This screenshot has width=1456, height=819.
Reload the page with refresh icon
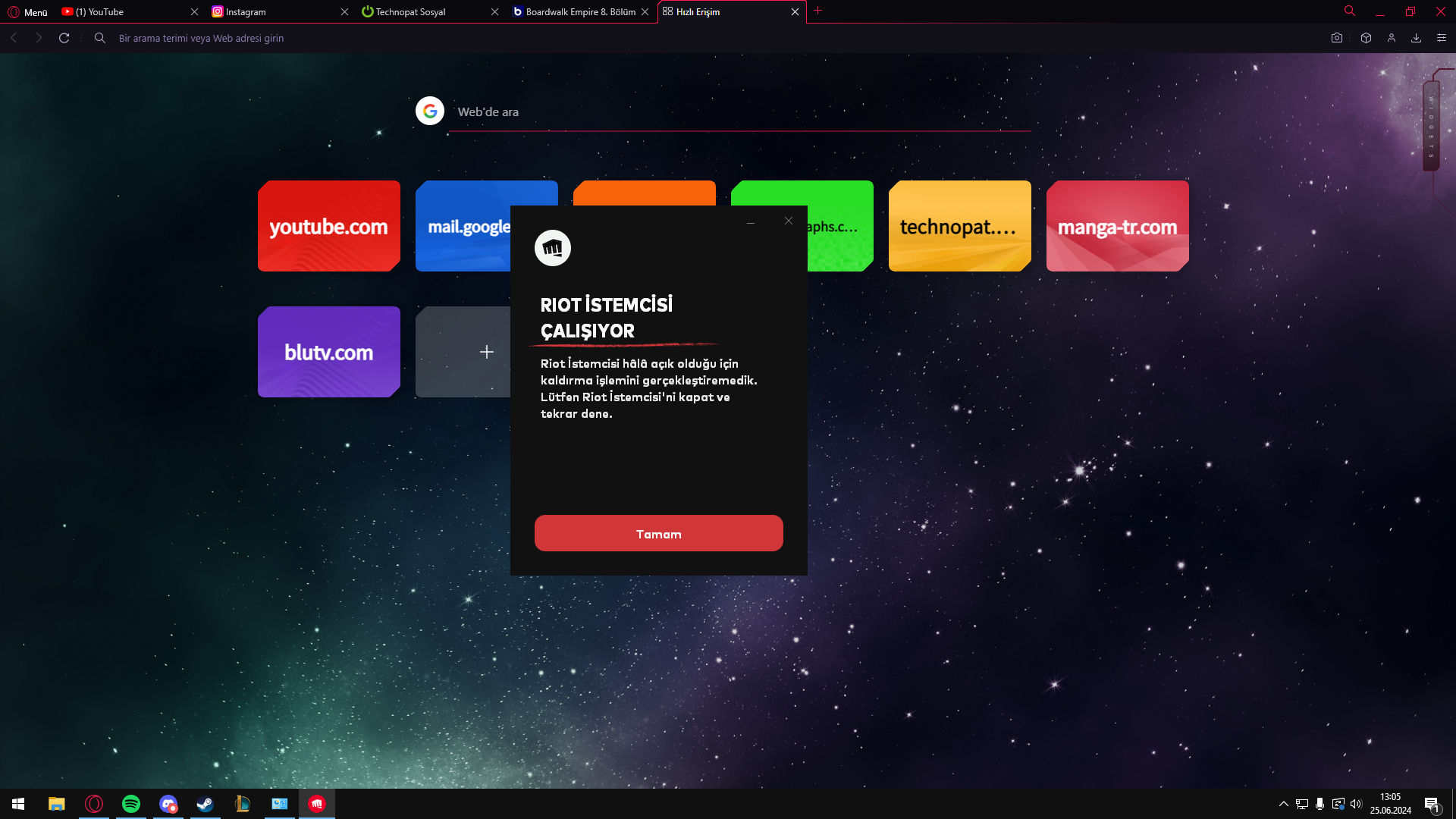[64, 38]
